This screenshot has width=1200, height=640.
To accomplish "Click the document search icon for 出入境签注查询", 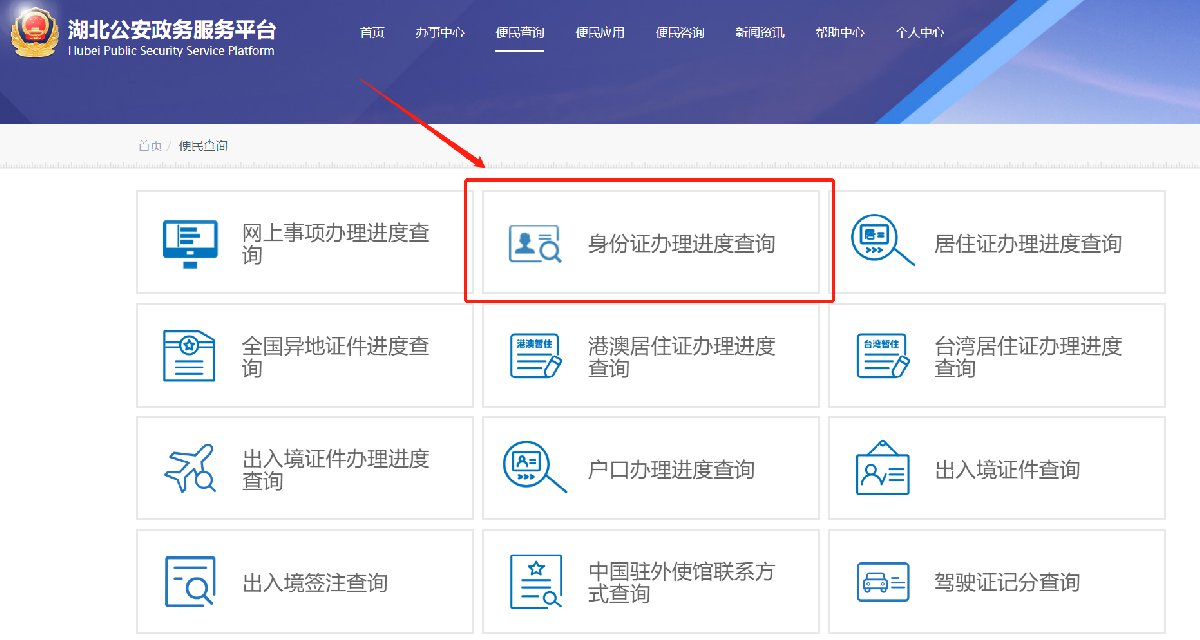I will [189, 581].
